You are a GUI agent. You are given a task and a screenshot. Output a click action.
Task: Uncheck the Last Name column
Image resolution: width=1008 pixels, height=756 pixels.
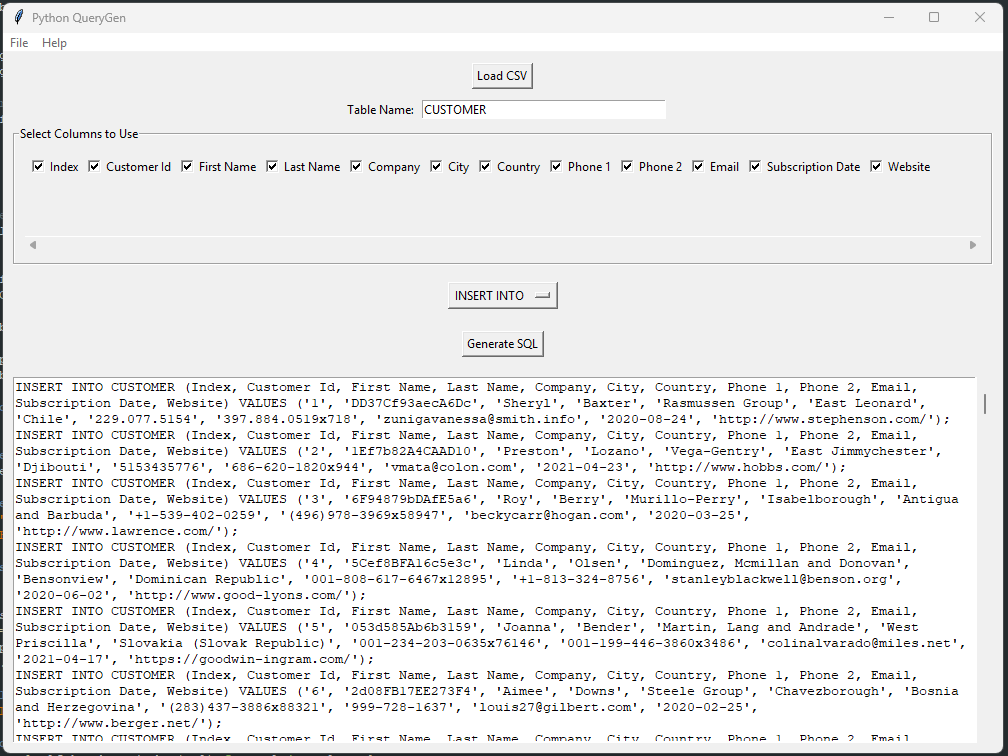tap(272, 166)
